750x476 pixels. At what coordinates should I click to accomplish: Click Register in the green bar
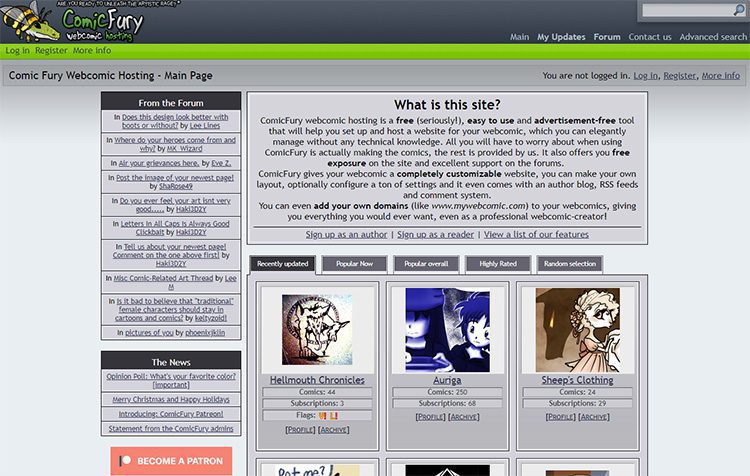pos(51,50)
